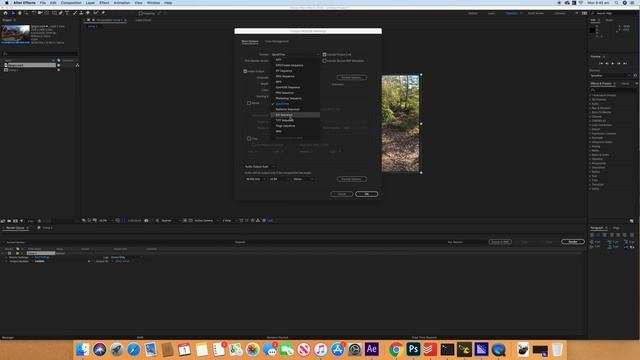Select the Brush tool

[75, 13]
